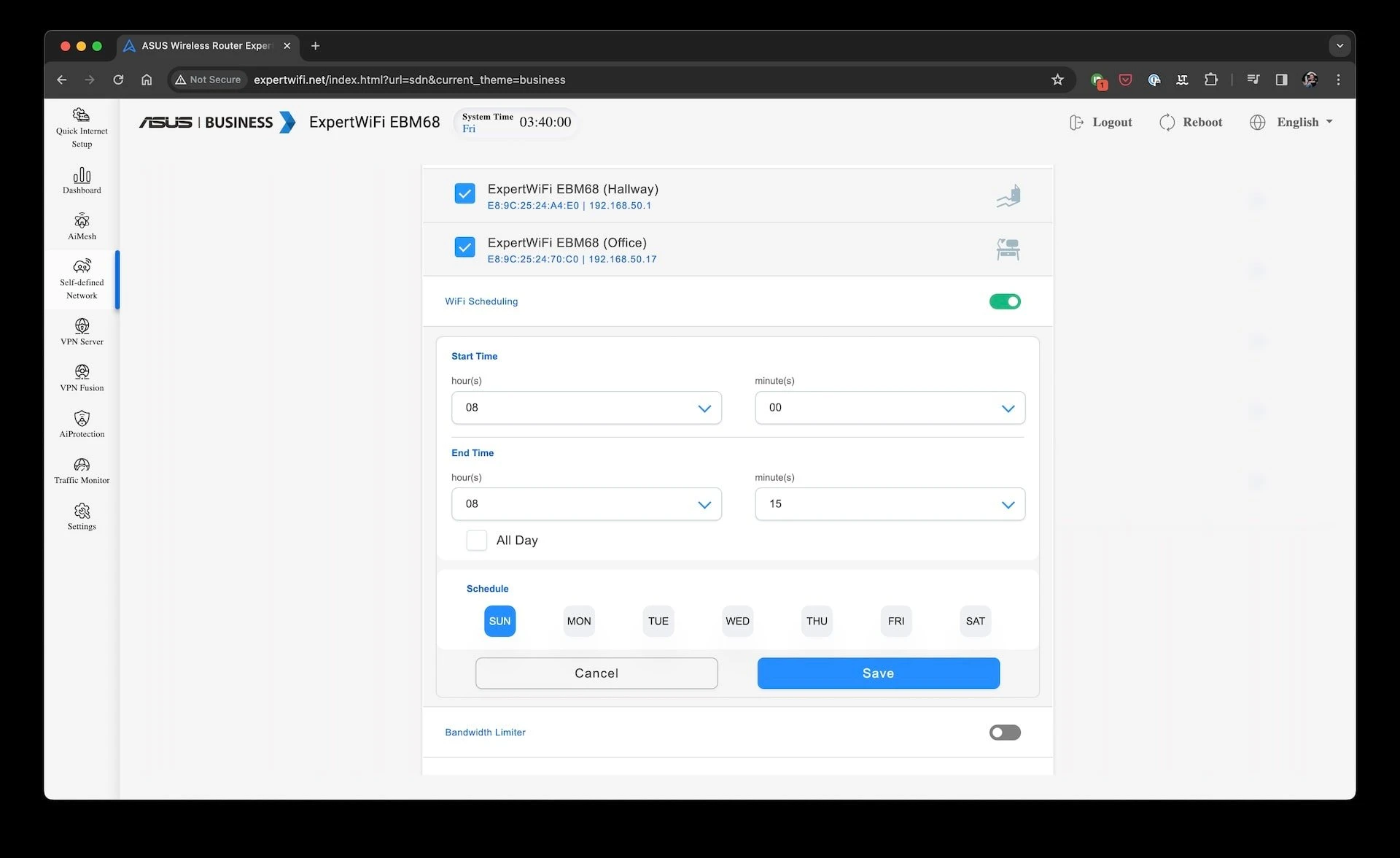This screenshot has width=1400, height=858.
Task: Click the browser address bar URL
Action: pos(409,80)
